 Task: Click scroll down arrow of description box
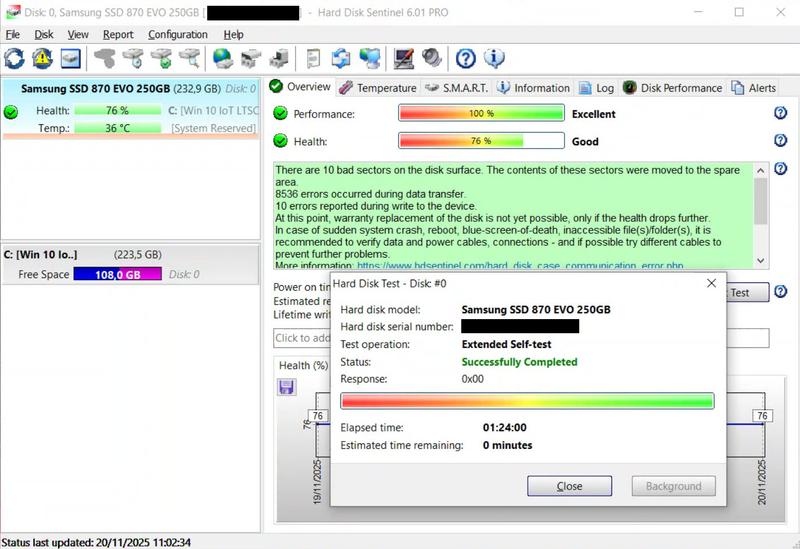[760, 261]
